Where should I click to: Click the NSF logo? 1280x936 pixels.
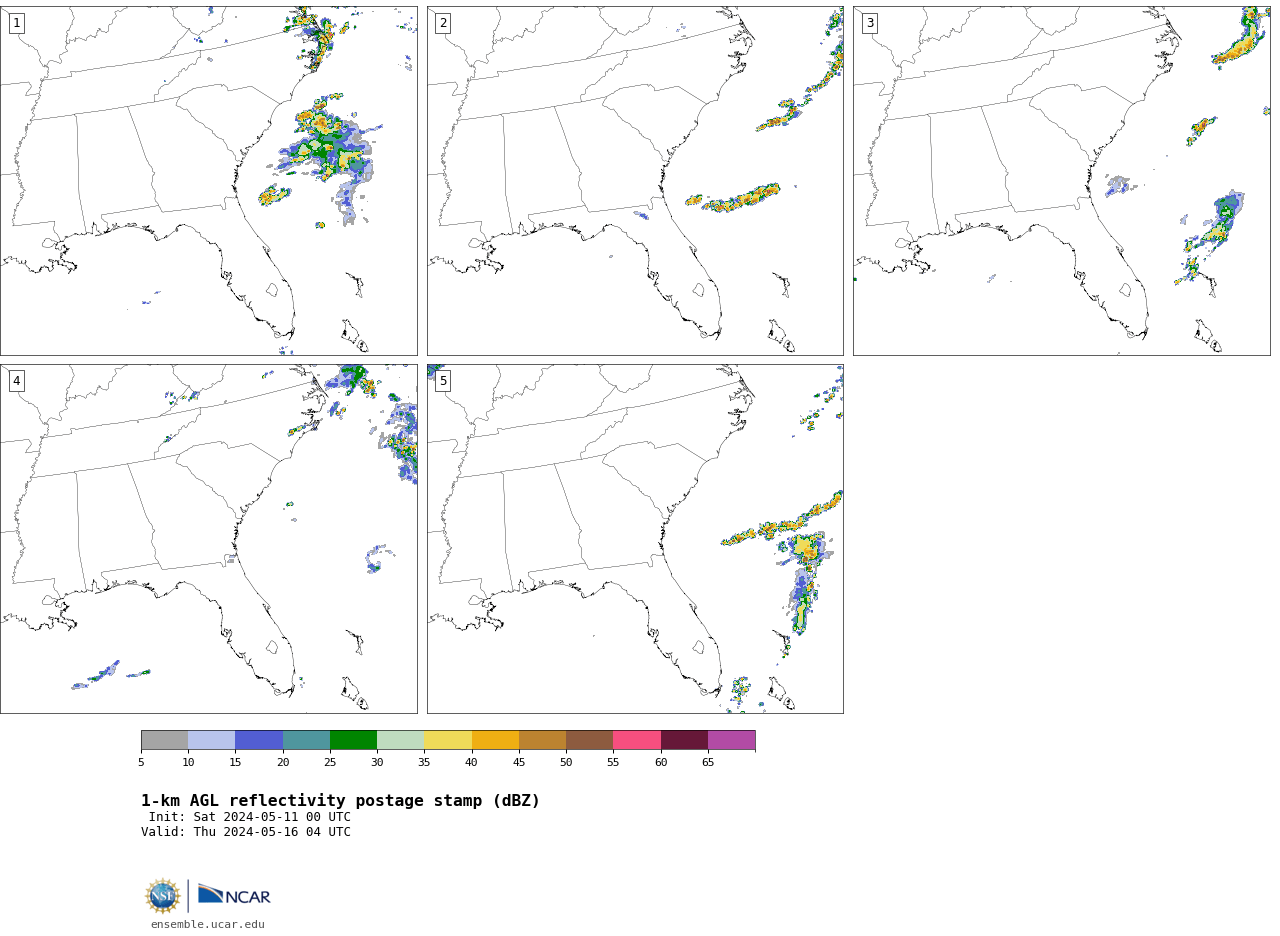point(163,896)
